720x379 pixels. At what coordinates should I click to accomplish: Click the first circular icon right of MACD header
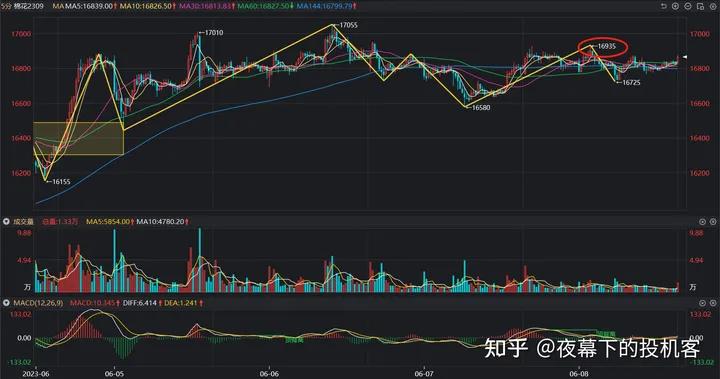pyautogui.click(x=702, y=303)
